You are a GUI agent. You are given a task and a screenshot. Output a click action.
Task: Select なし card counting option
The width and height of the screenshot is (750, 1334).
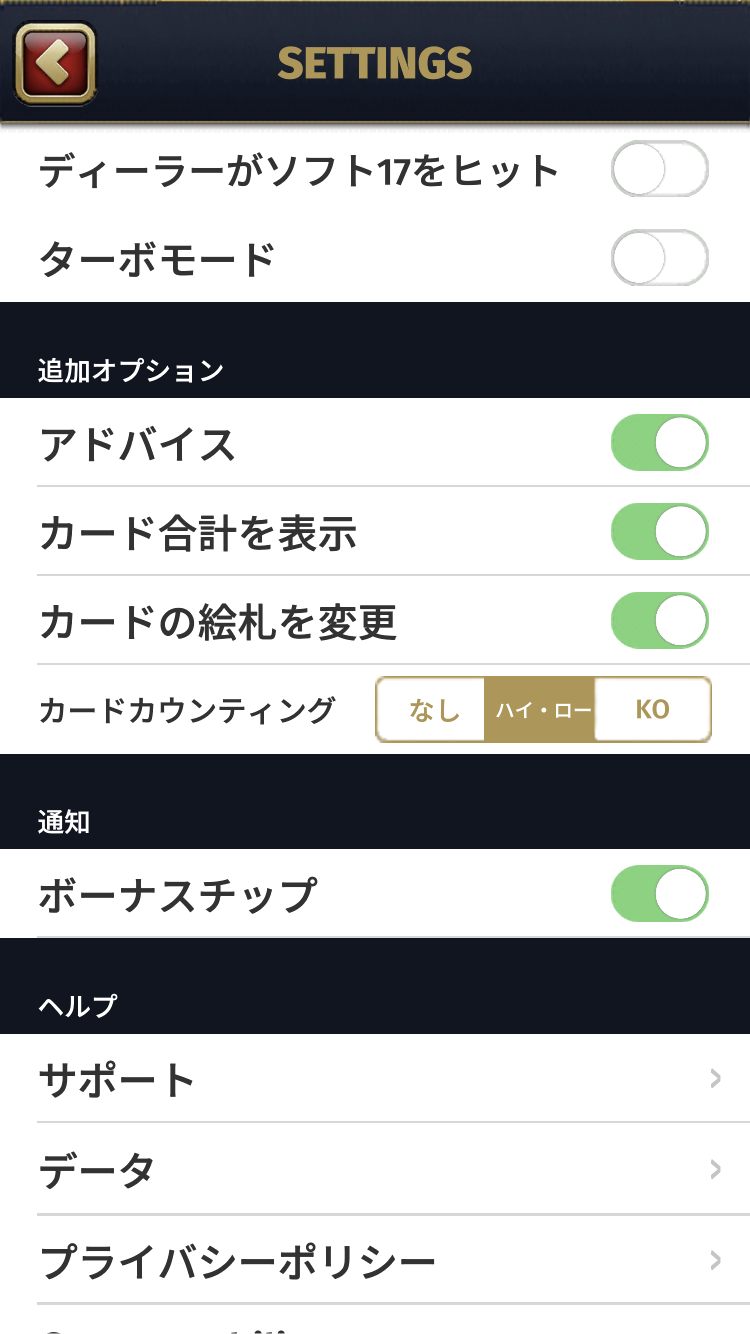tap(433, 710)
